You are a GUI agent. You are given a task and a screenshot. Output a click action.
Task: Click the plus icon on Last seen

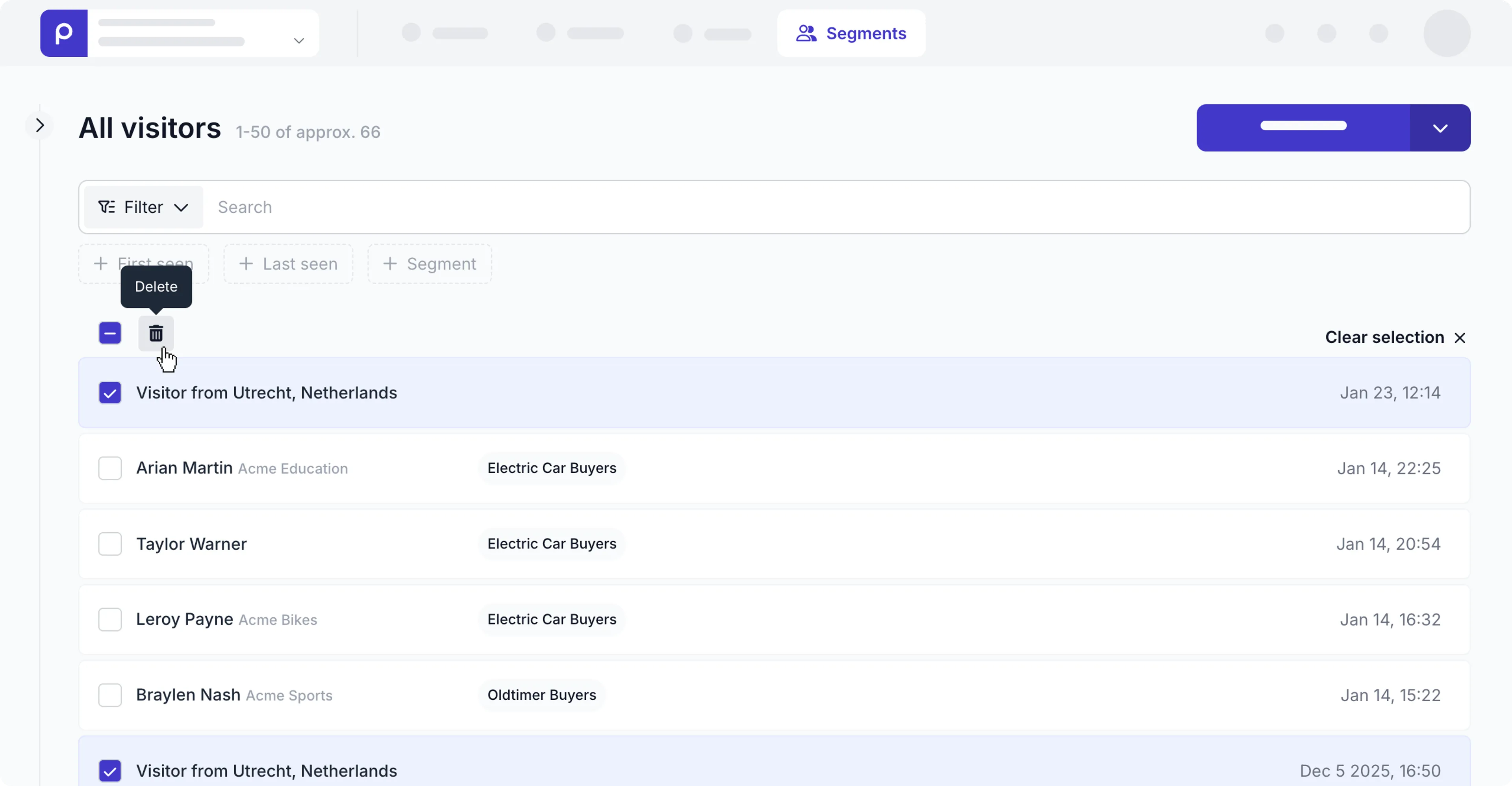[x=246, y=264]
